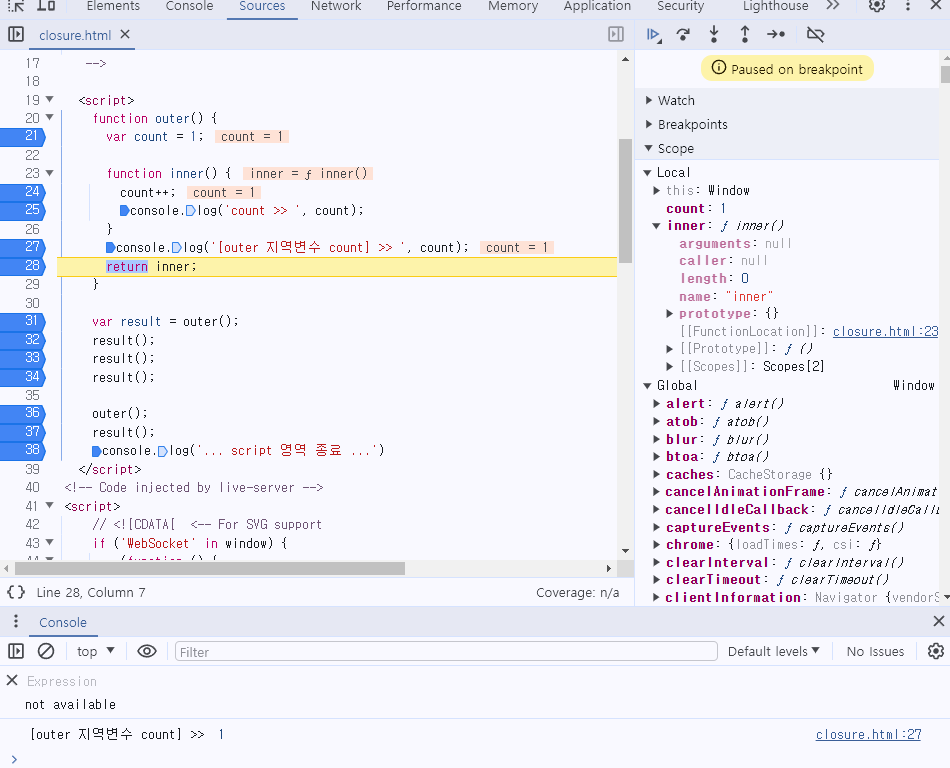Click the Coverage: n/a status
This screenshot has width=950, height=768.
point(577,592)
